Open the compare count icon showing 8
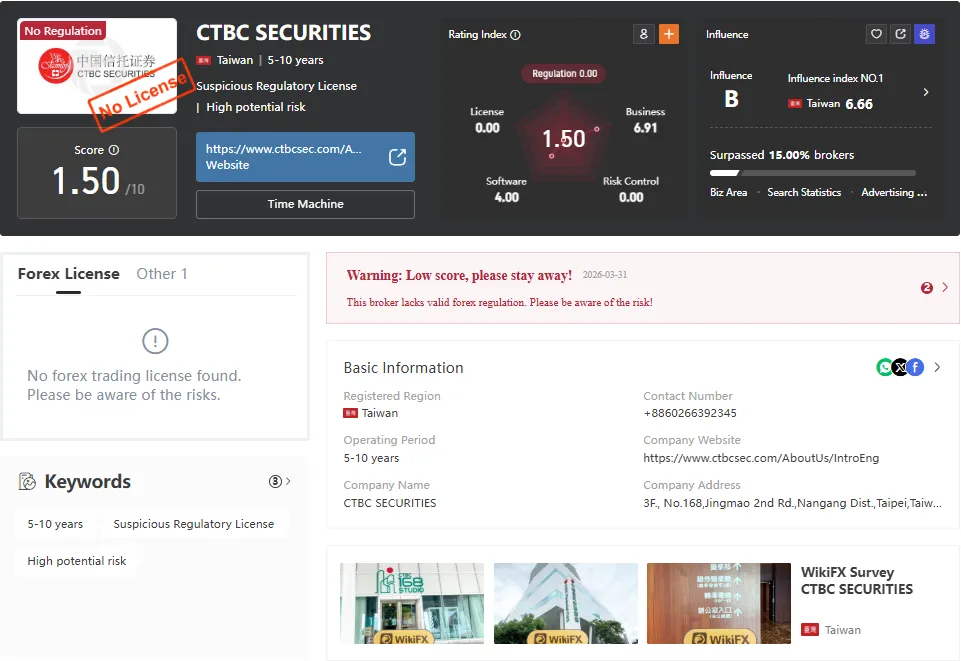Image resolution: width=961 pixels, height=661 pixels. [x=644, y=34]
